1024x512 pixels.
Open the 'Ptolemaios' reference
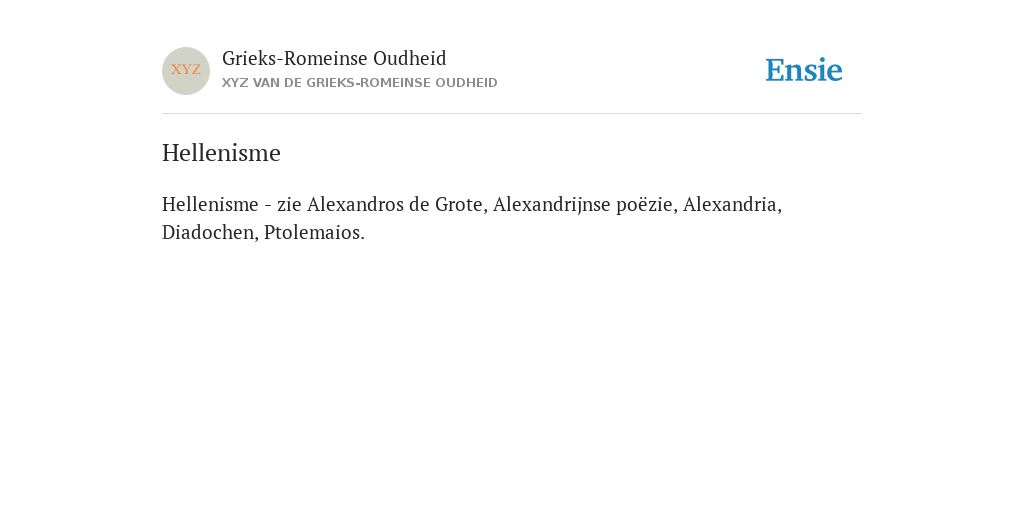pos(314,232)
